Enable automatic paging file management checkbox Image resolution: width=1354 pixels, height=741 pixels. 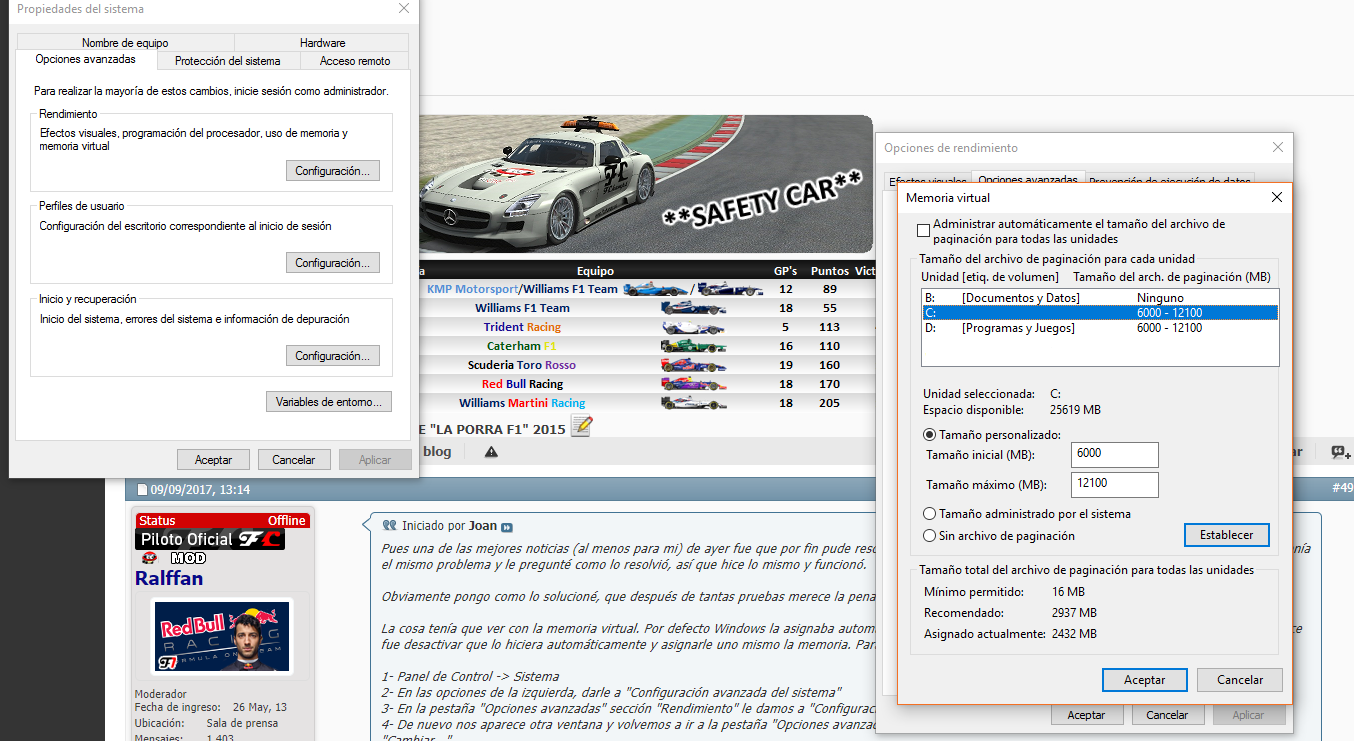tap(923, 231)
